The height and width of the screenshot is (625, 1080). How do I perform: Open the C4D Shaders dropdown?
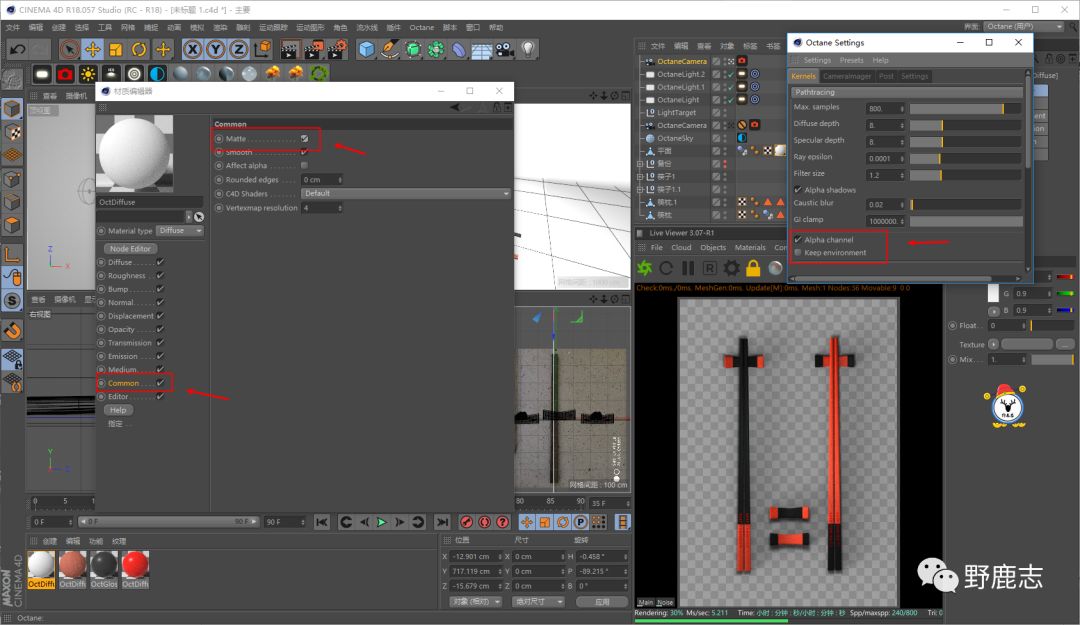[405, 193]
